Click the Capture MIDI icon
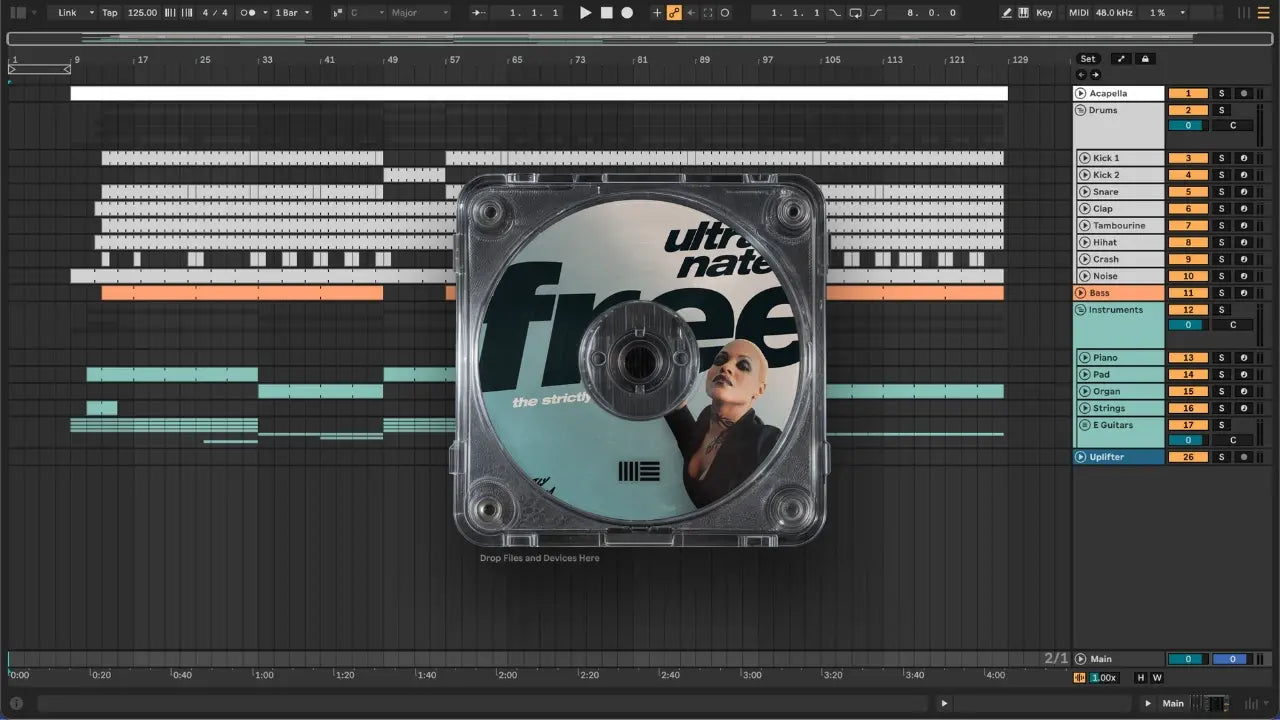The height and width of the screenshot is (720, 1280). point(708,13)
